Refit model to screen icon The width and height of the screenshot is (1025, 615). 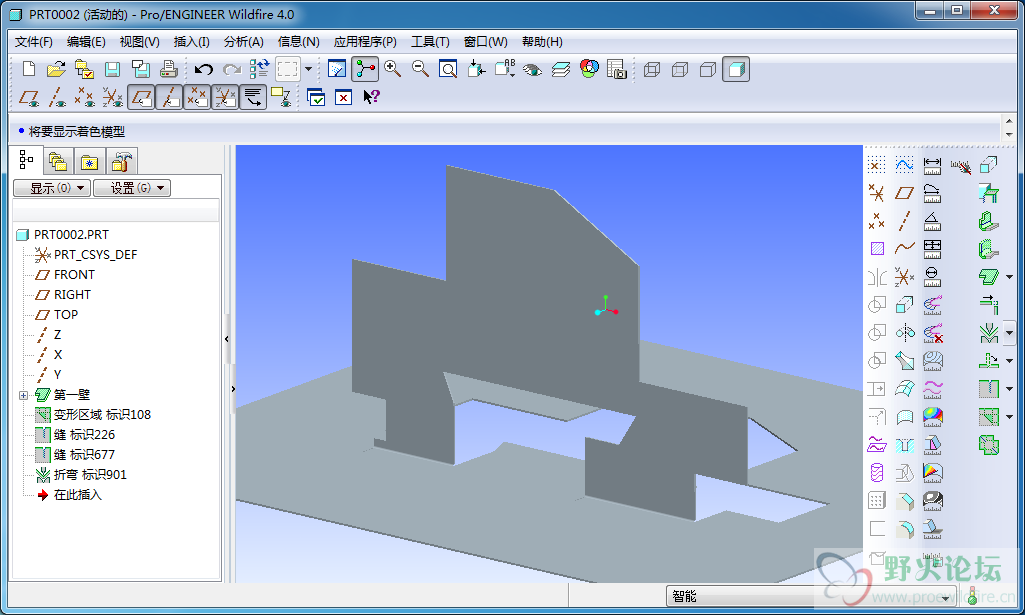pos(448,69)
